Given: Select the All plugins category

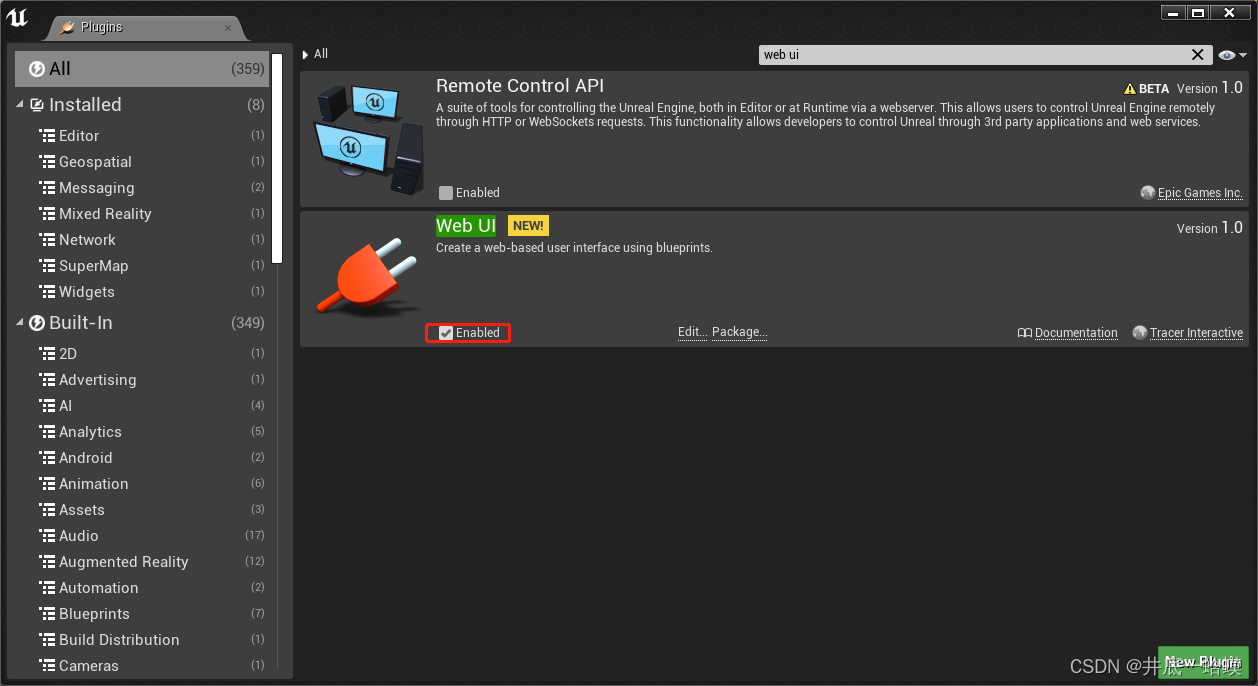Looking at the screenshot, I should tap(142, 69).
